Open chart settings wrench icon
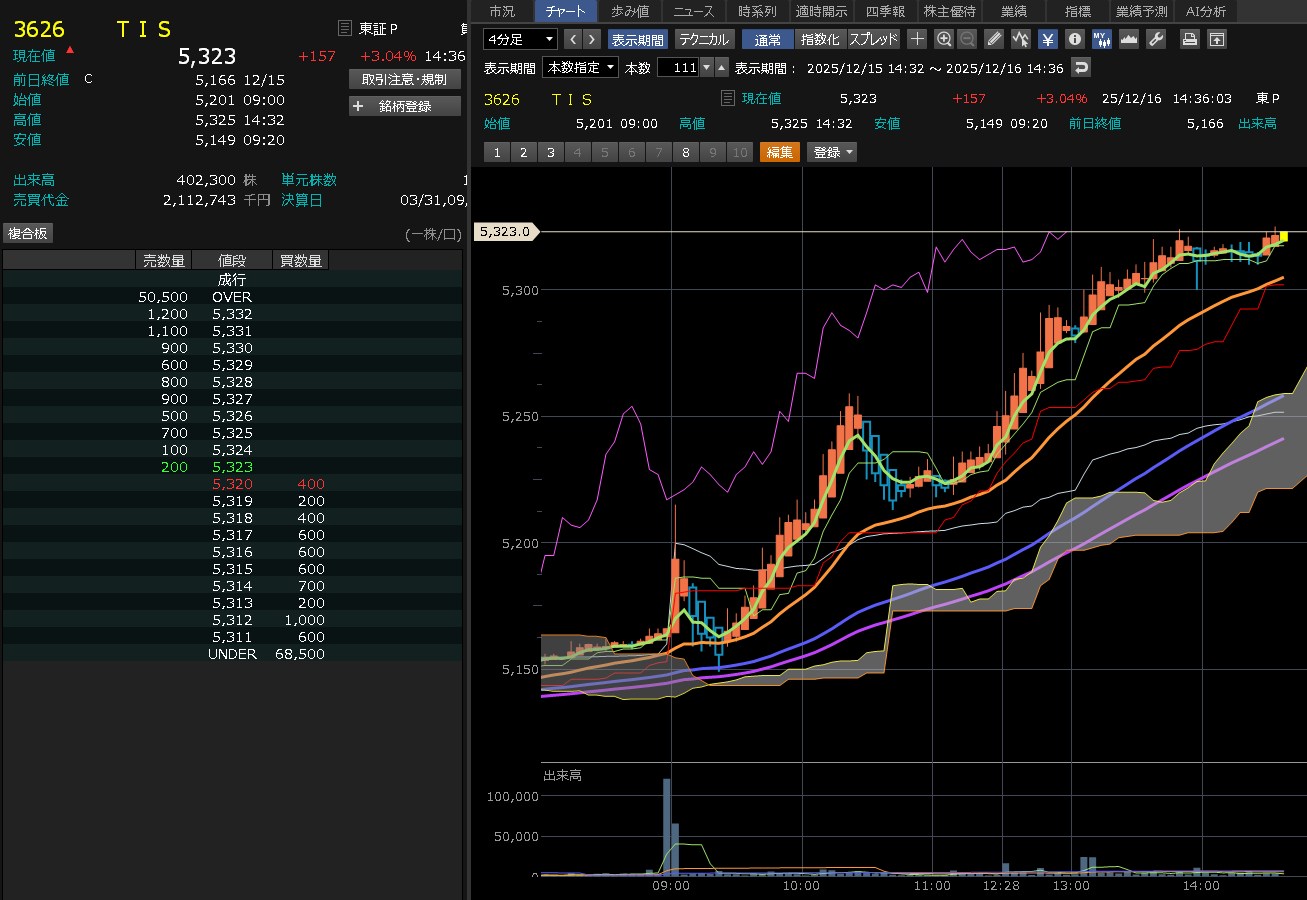Viewport: 1307px width, 900px height. point(1155,39)
